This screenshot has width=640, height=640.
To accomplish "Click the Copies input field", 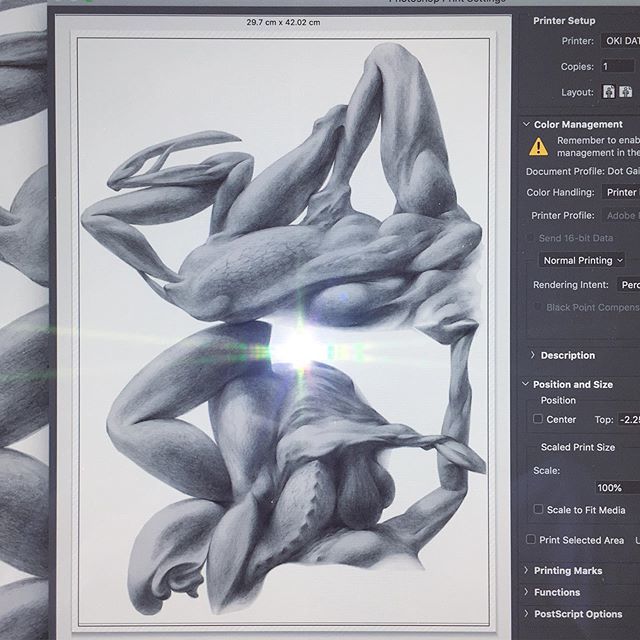I will (x=618, y=66).
